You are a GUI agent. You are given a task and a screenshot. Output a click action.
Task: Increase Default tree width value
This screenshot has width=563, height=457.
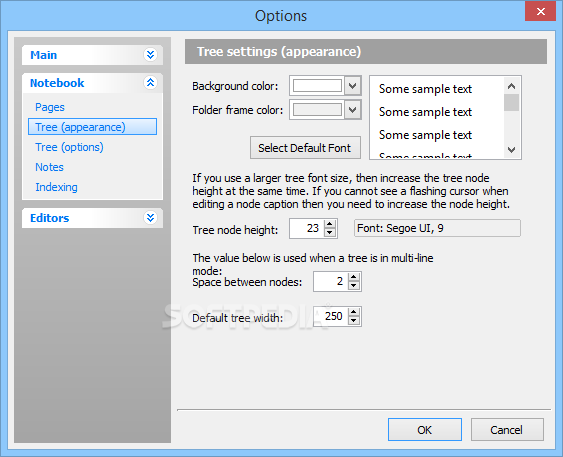[354, 312]
